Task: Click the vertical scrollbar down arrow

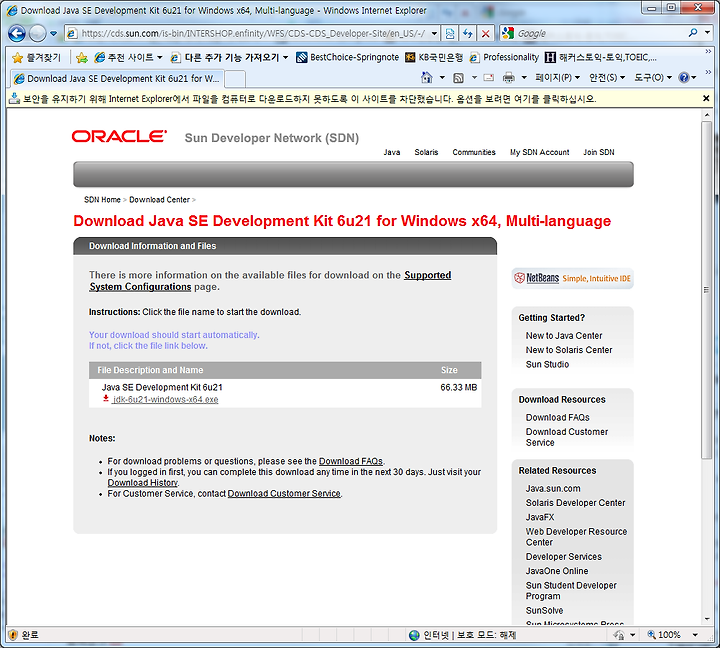Action: pyautogui.click(x=707, y=619)
